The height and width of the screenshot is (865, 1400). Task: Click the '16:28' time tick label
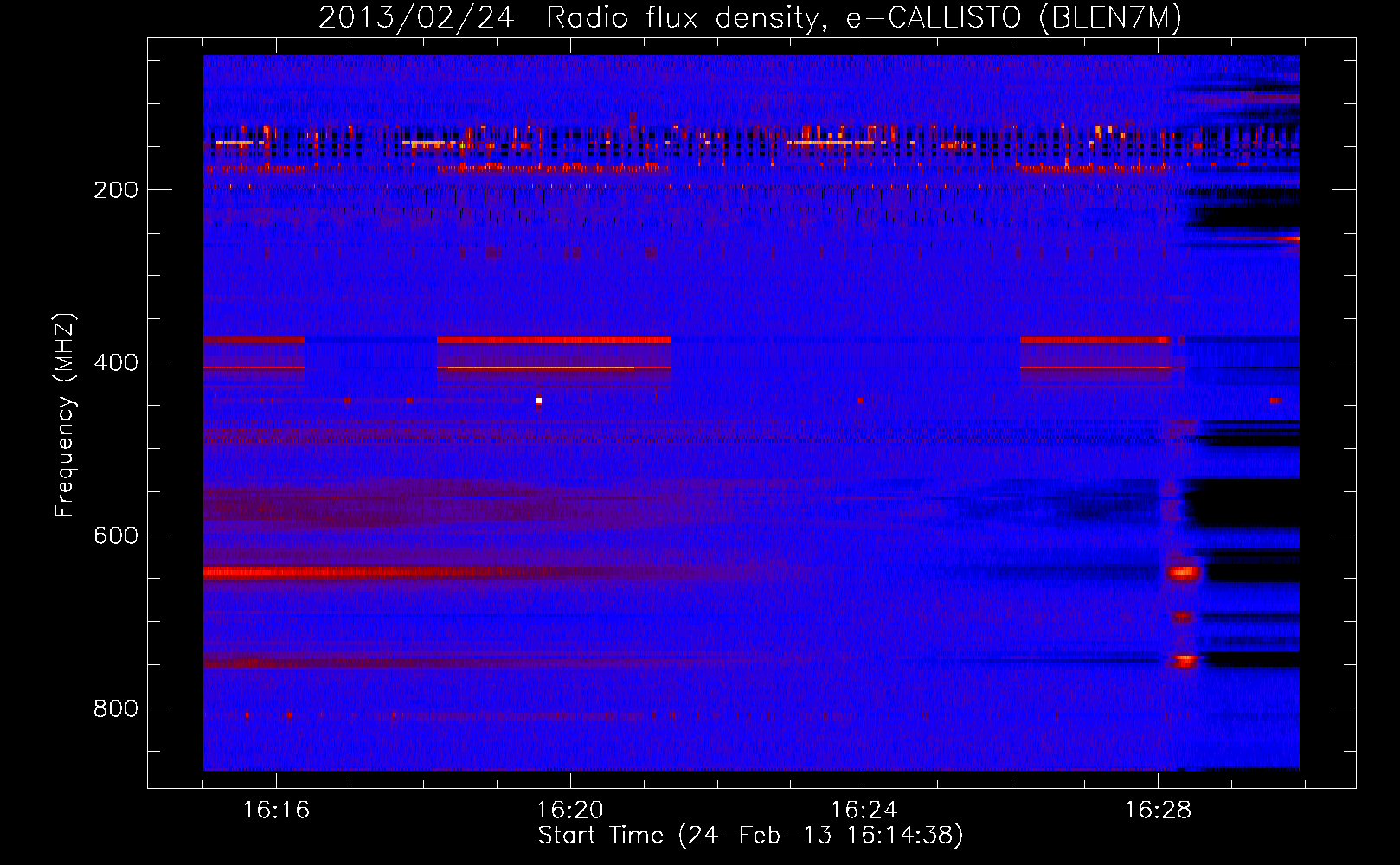click(x=1158, y=811)
